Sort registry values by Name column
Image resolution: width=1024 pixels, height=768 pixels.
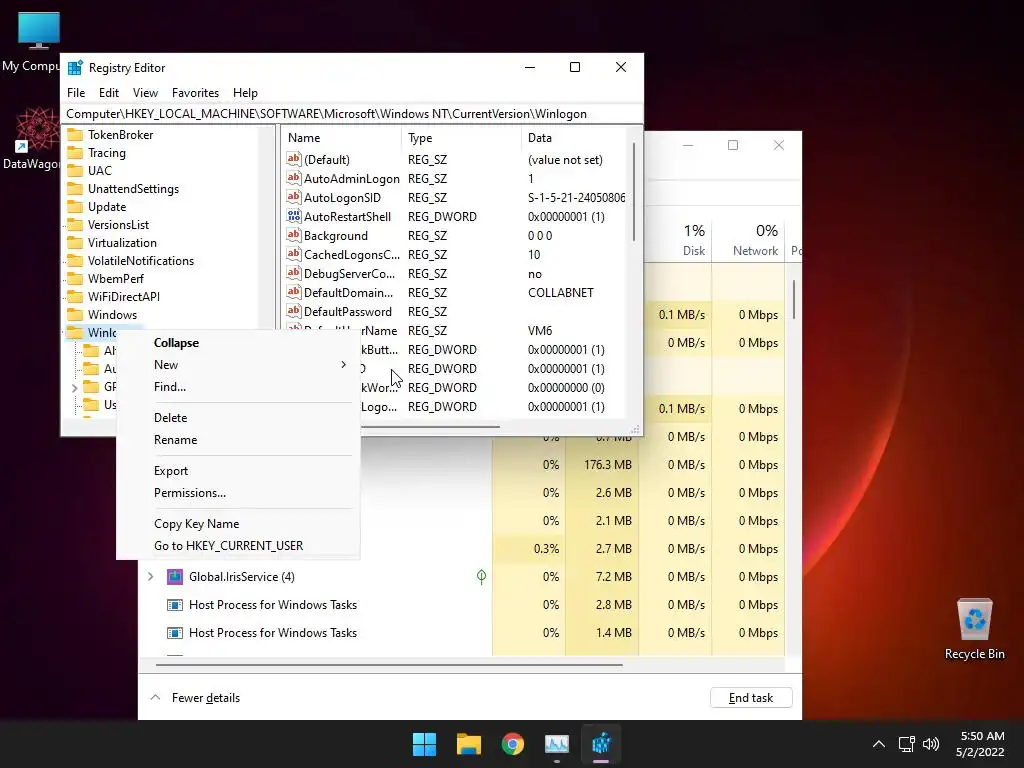[342, 138]
